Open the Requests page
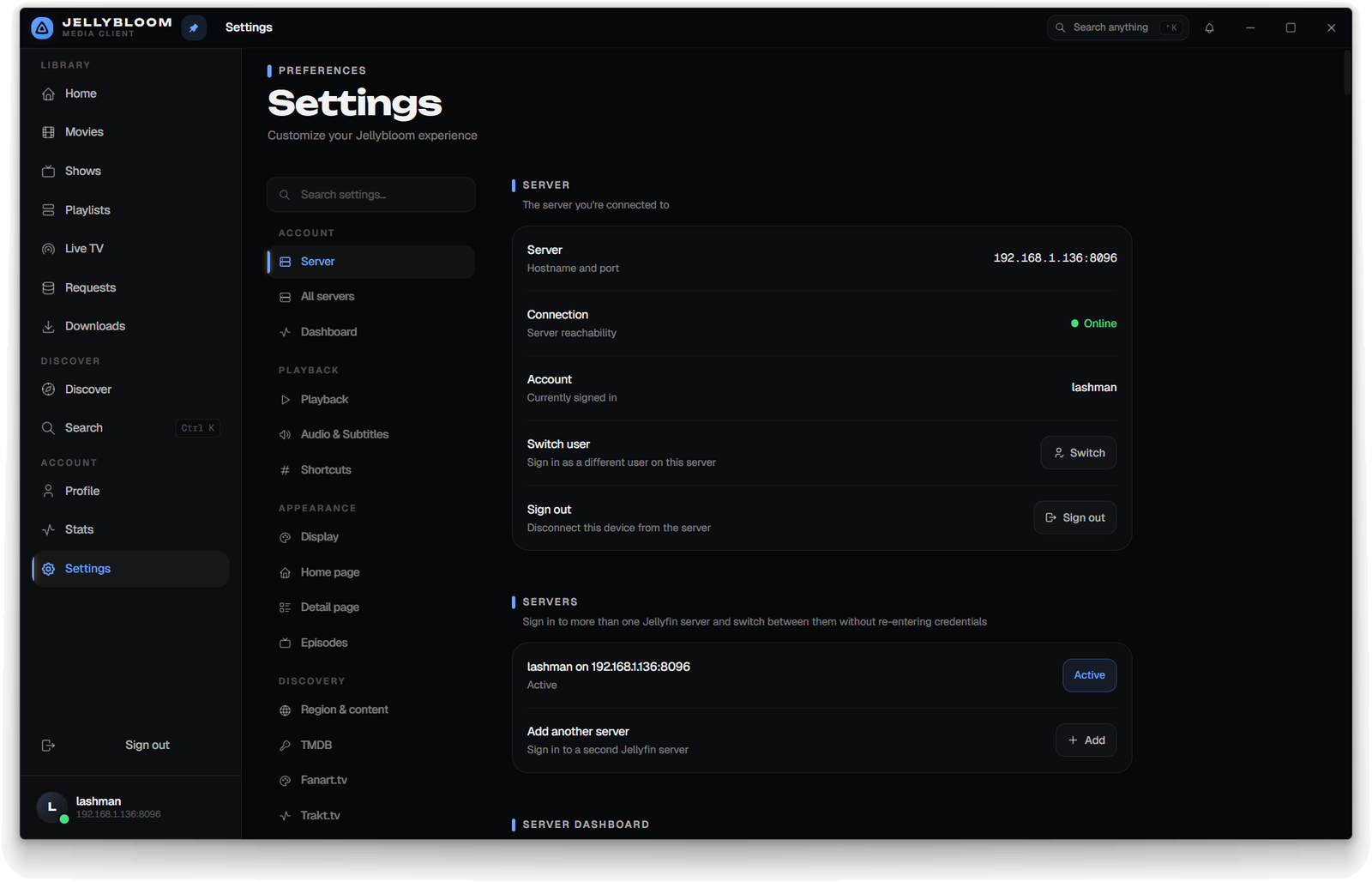 coord(130,288)
